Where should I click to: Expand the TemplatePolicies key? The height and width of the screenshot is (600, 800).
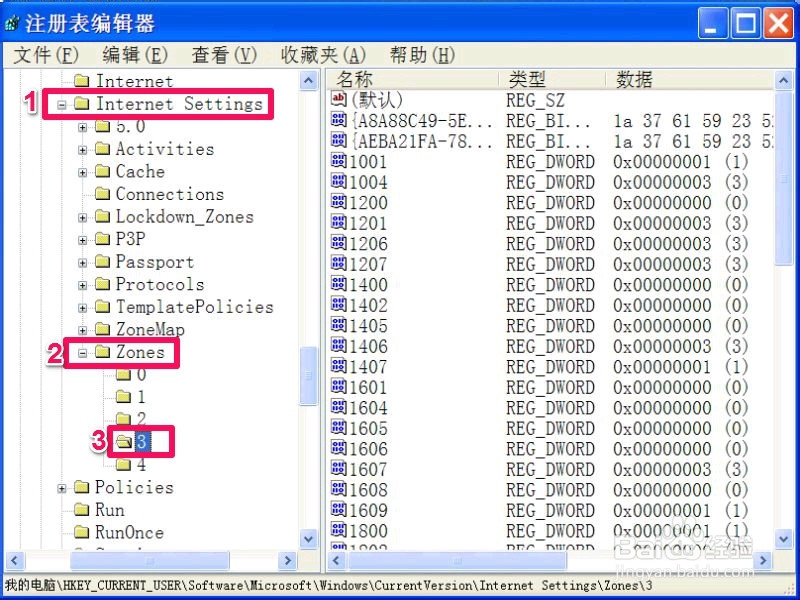(83, 307)
